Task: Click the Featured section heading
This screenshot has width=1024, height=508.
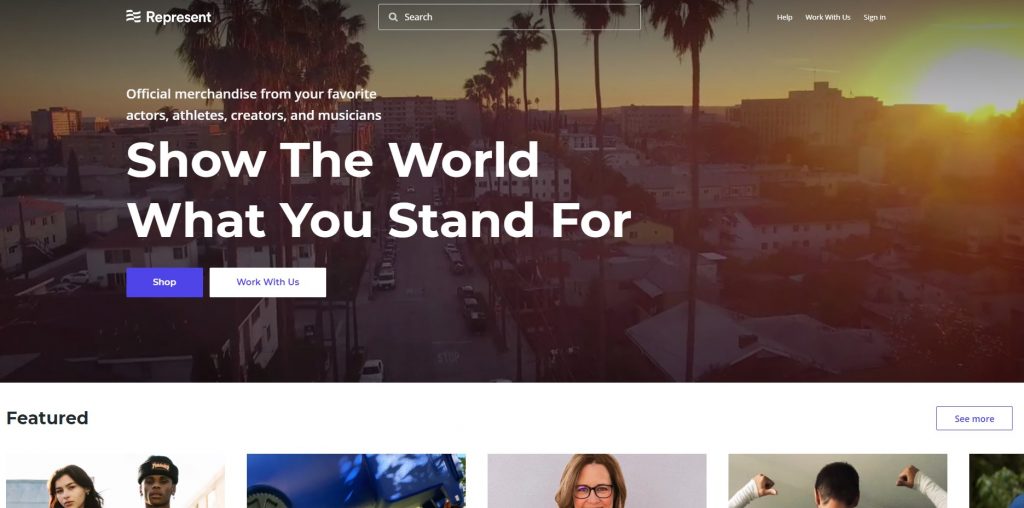Action: click(47, 418)
